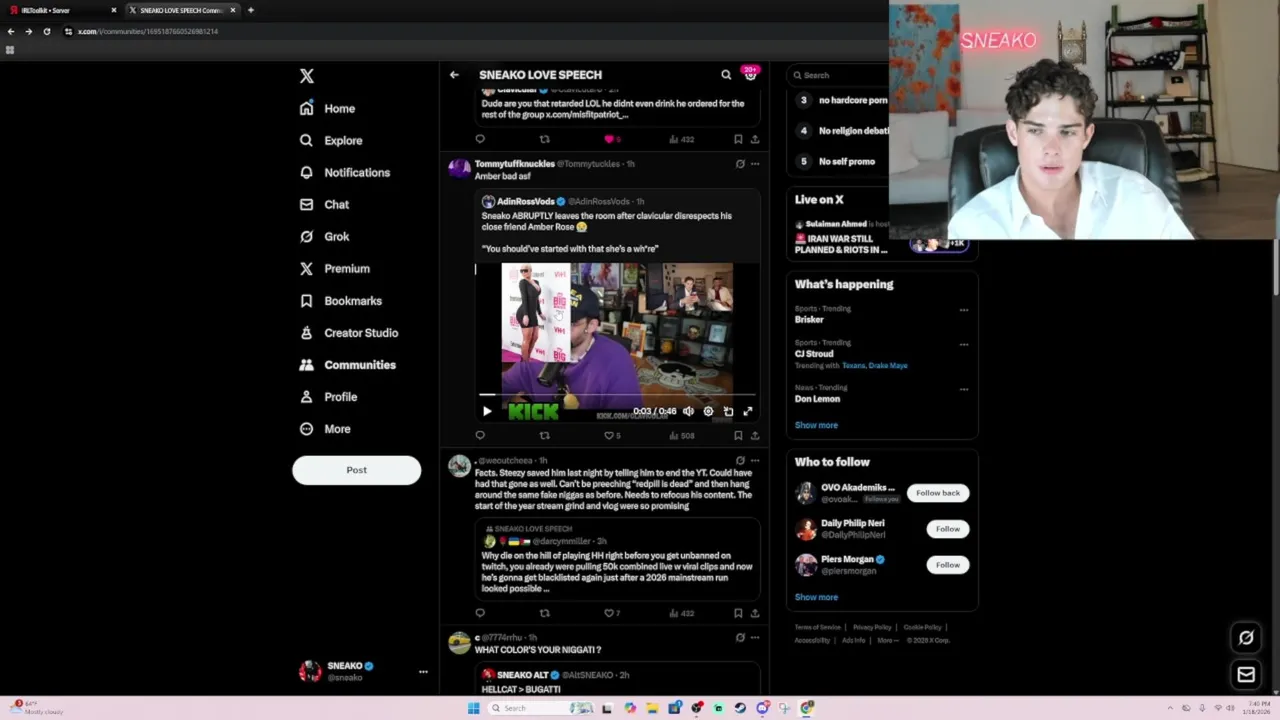Open Explore in the sidebar
Screen dimensions: 1280x720
331,141
